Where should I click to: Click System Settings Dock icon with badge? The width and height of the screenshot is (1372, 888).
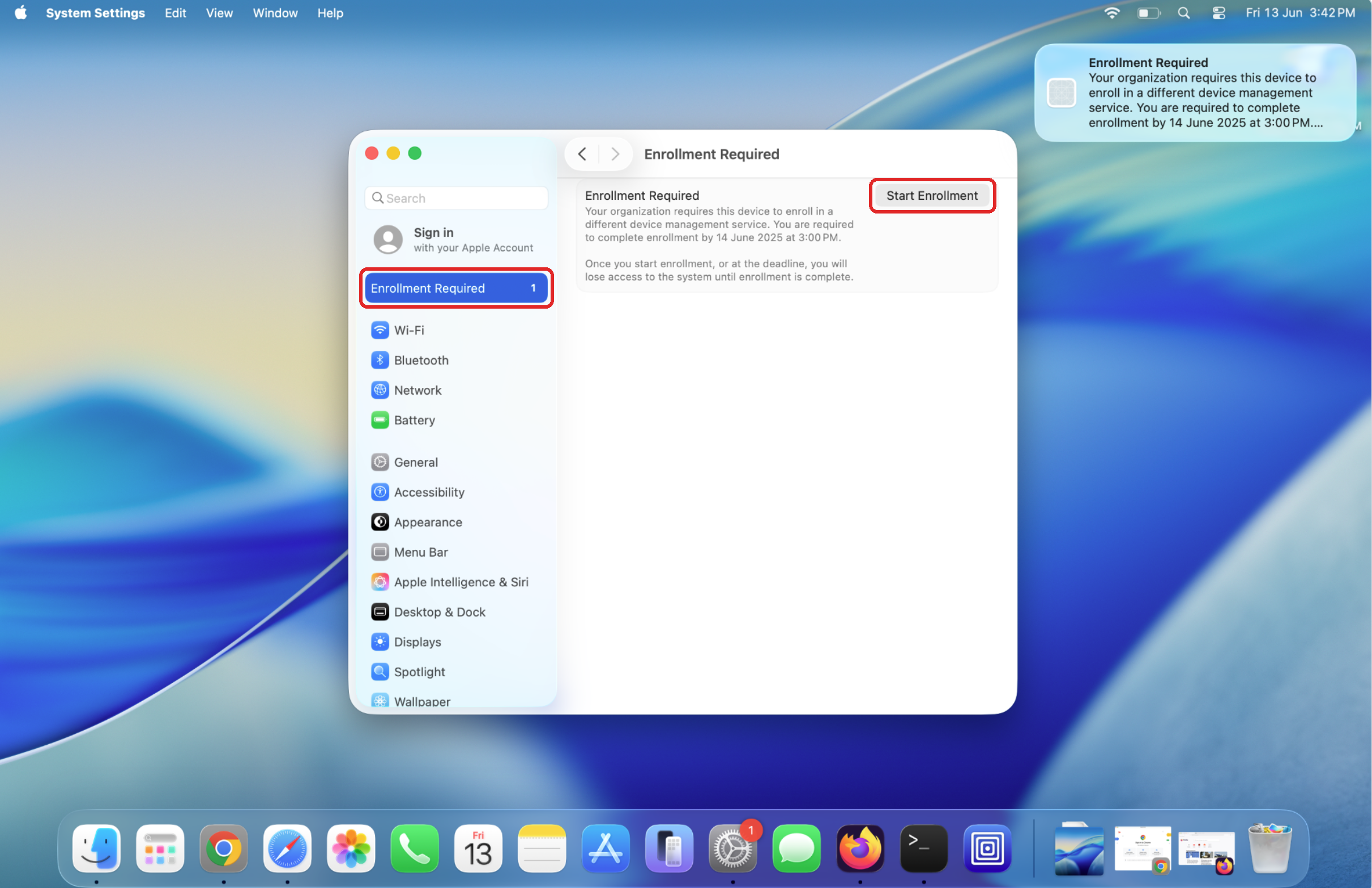click(x=732, y=848)
